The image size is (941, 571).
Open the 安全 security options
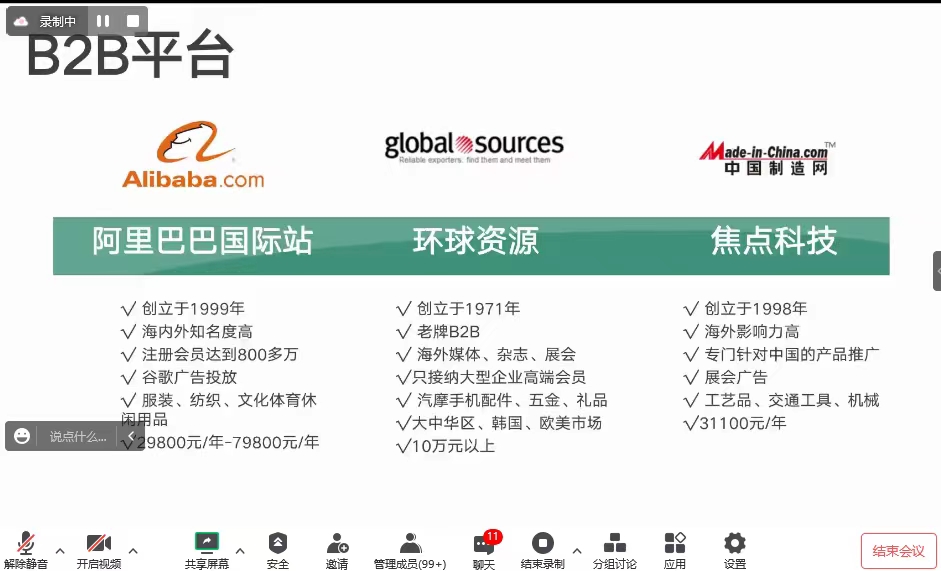(277, 549)
